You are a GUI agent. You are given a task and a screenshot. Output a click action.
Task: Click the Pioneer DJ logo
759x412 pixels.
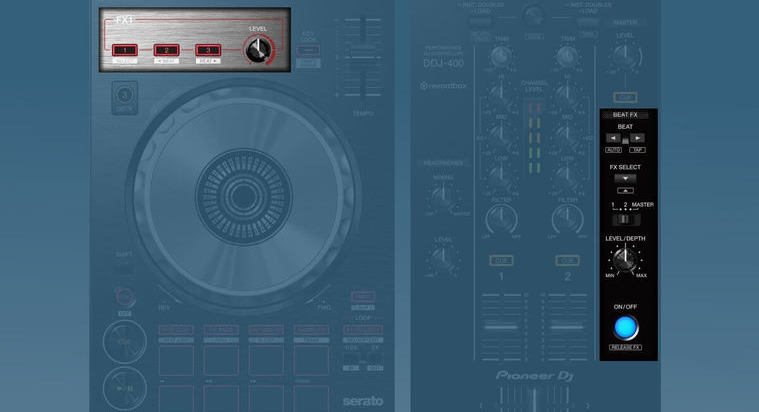pyautogui.click(x=534, y=376)
